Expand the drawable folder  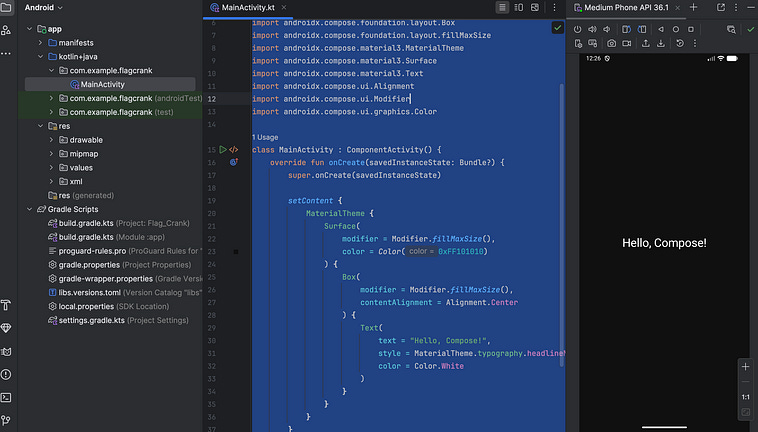click(51, 140)
